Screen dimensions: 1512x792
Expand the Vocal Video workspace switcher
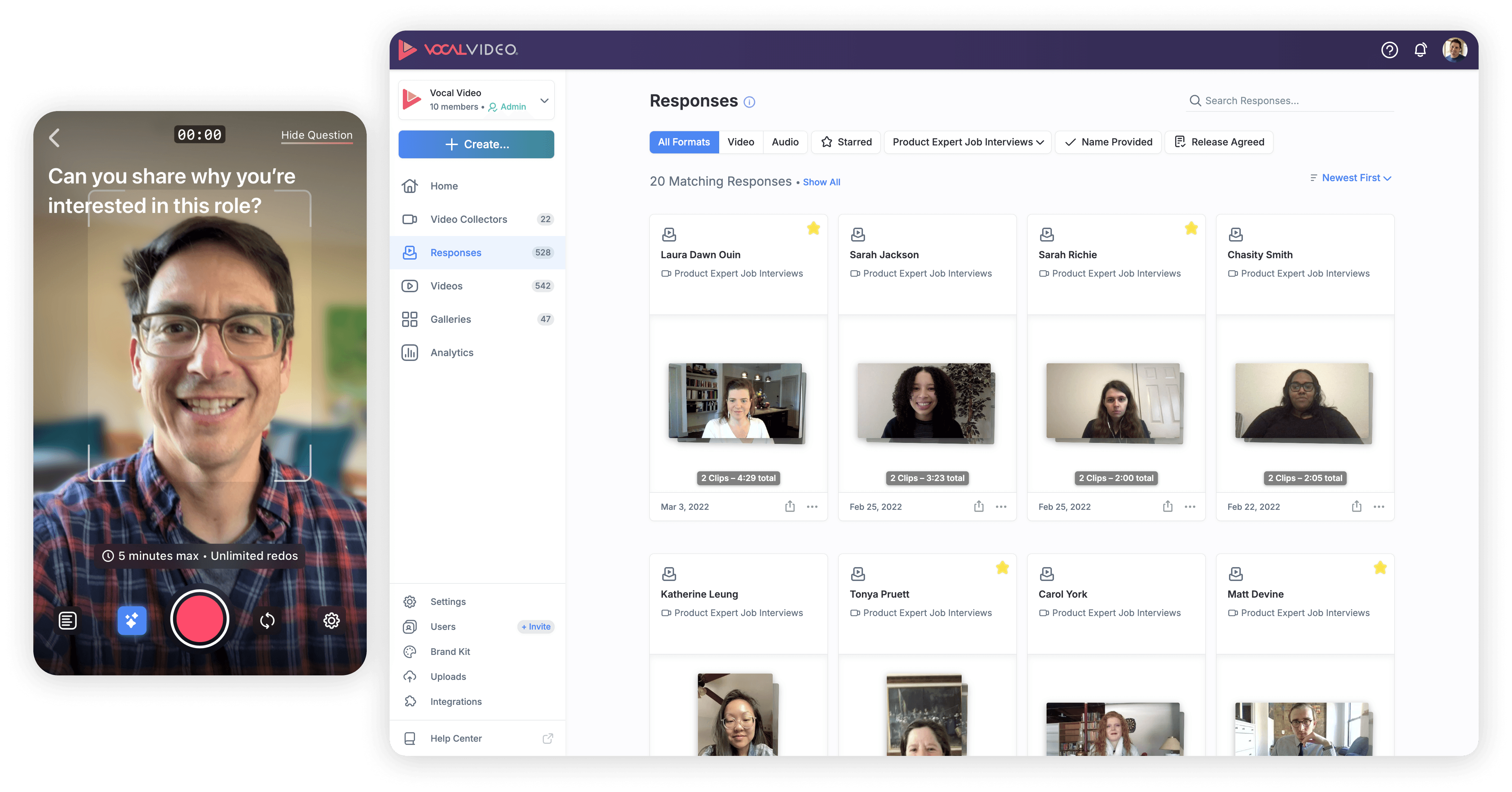(476, 100)
